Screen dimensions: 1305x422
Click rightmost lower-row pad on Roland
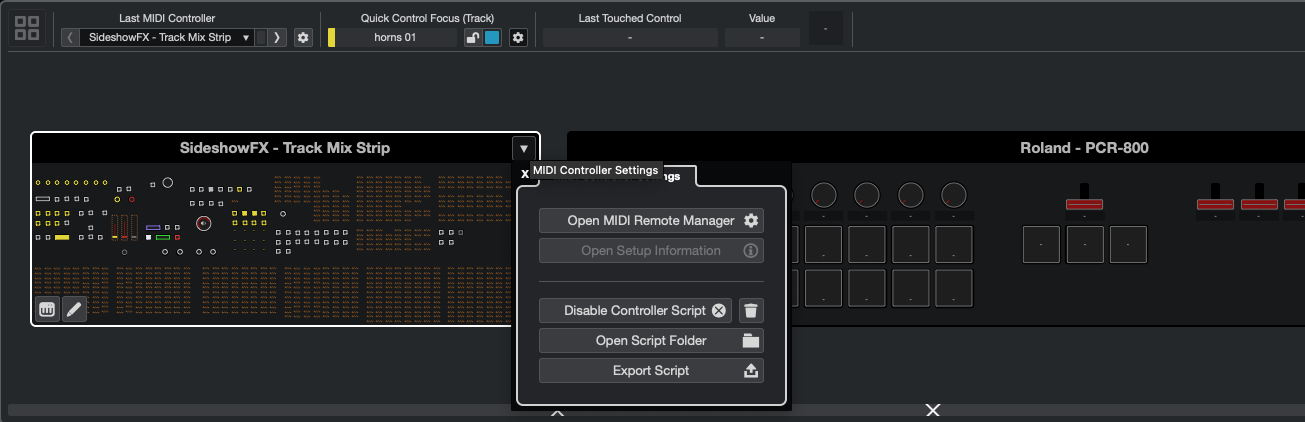coord(954,288)
